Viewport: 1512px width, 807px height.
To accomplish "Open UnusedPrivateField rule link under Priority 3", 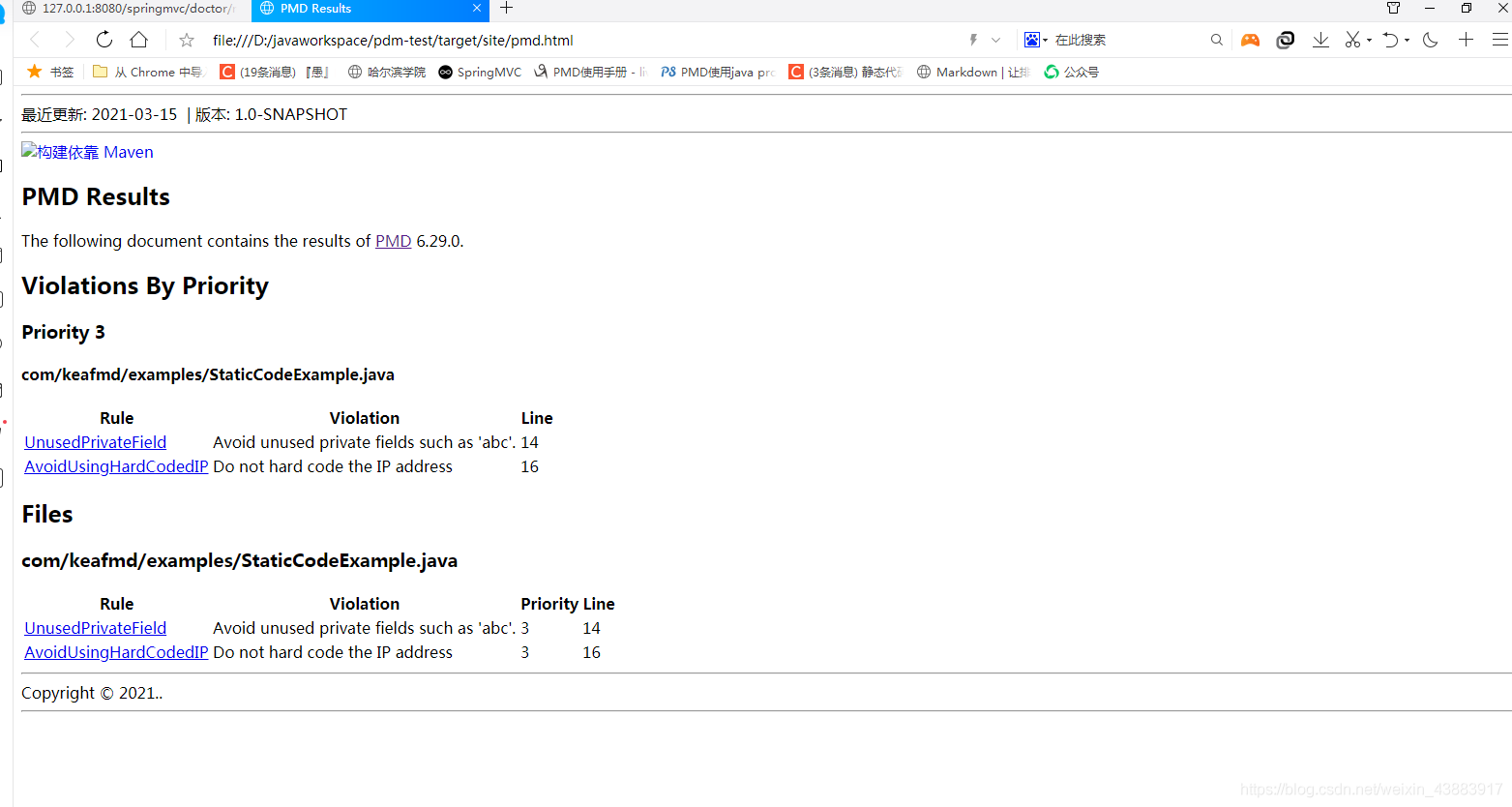I will pyautogui.click(x=96, y=442).
